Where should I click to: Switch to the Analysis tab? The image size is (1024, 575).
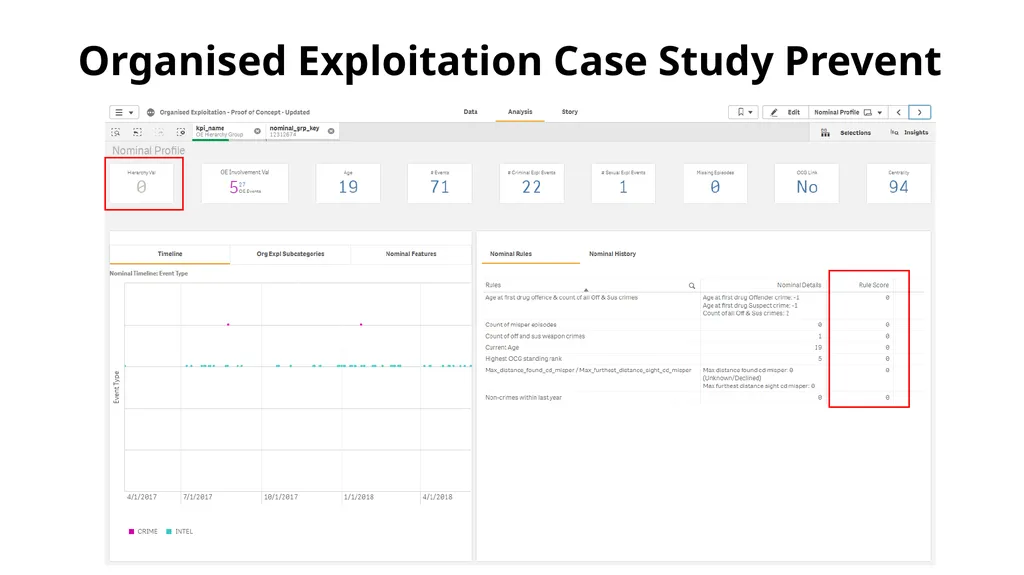tap(520, 112)
